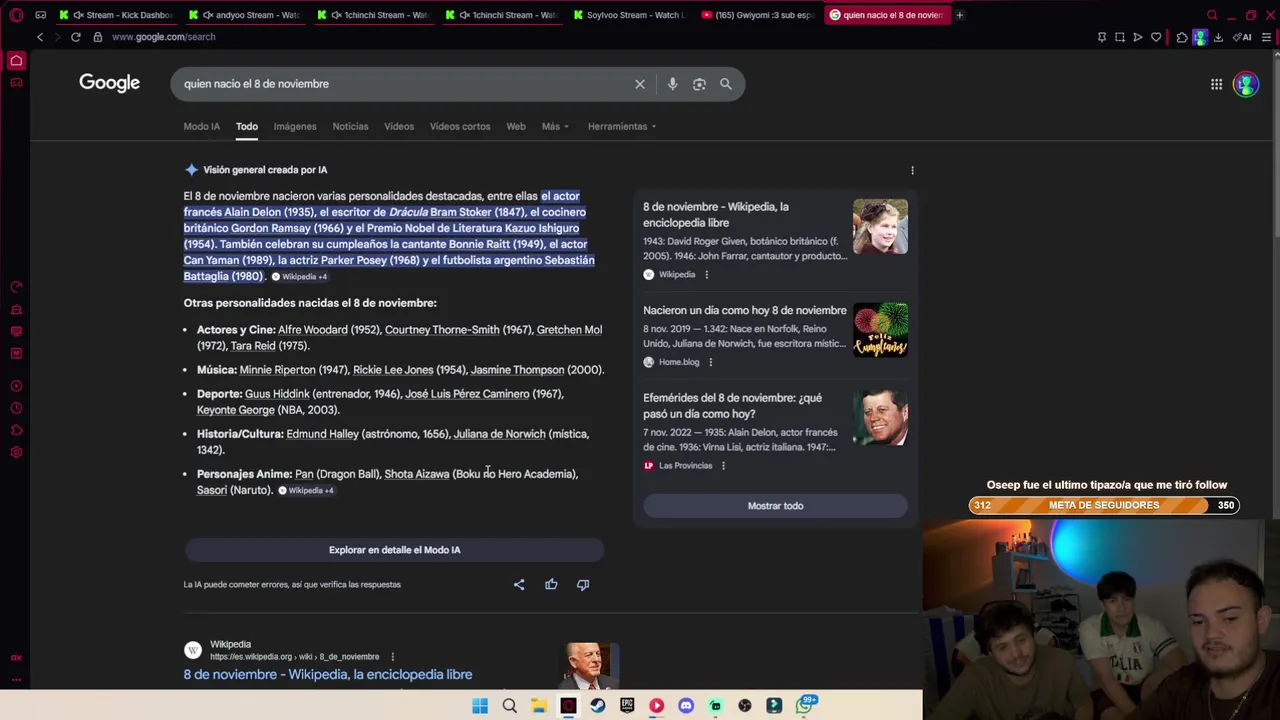1280x720 pixels.
Task: Open Kennedy thumbnail in Efemérides card
Action: [880, 418]
